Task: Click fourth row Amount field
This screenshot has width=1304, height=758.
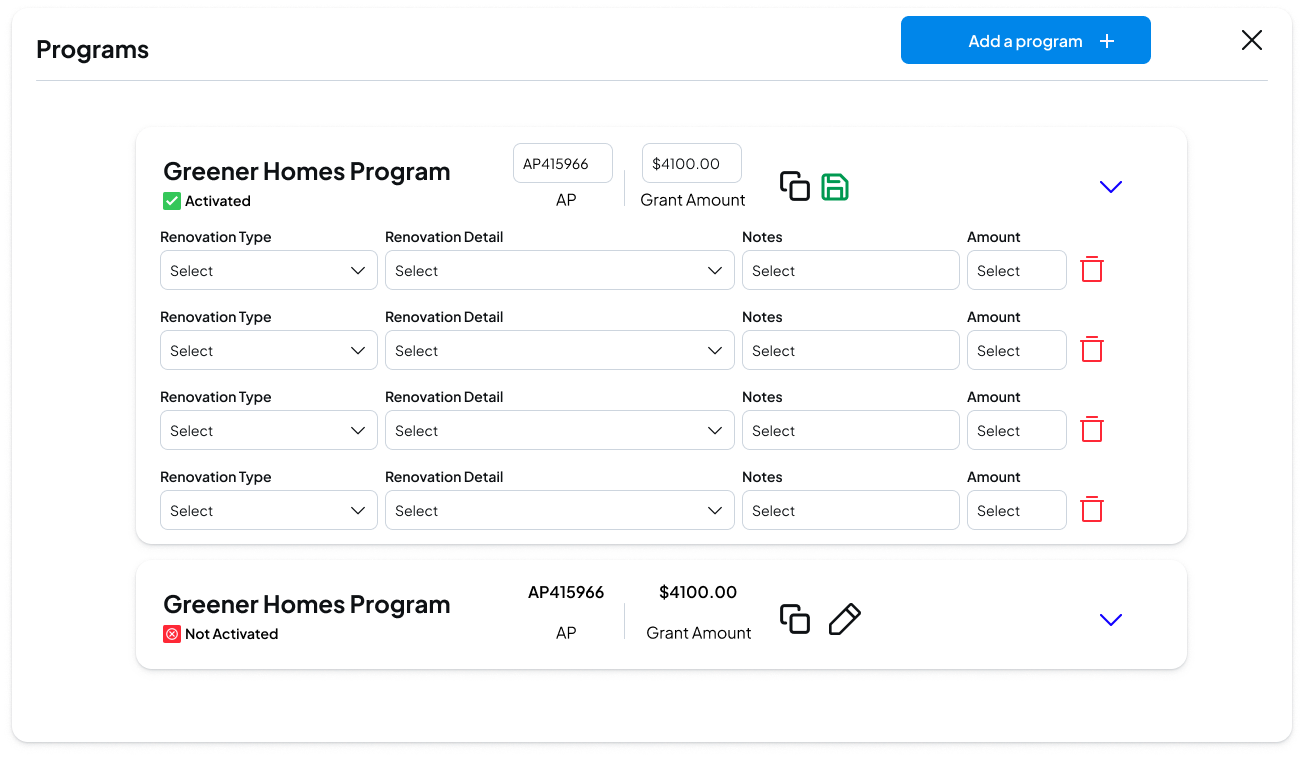Action: tap(1017, 510)
